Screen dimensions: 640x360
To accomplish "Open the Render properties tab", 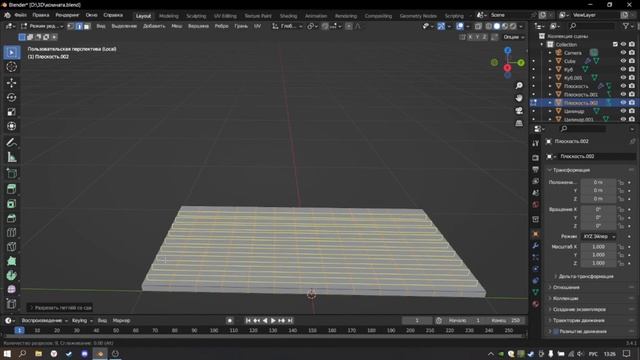I will coord(536,158).
